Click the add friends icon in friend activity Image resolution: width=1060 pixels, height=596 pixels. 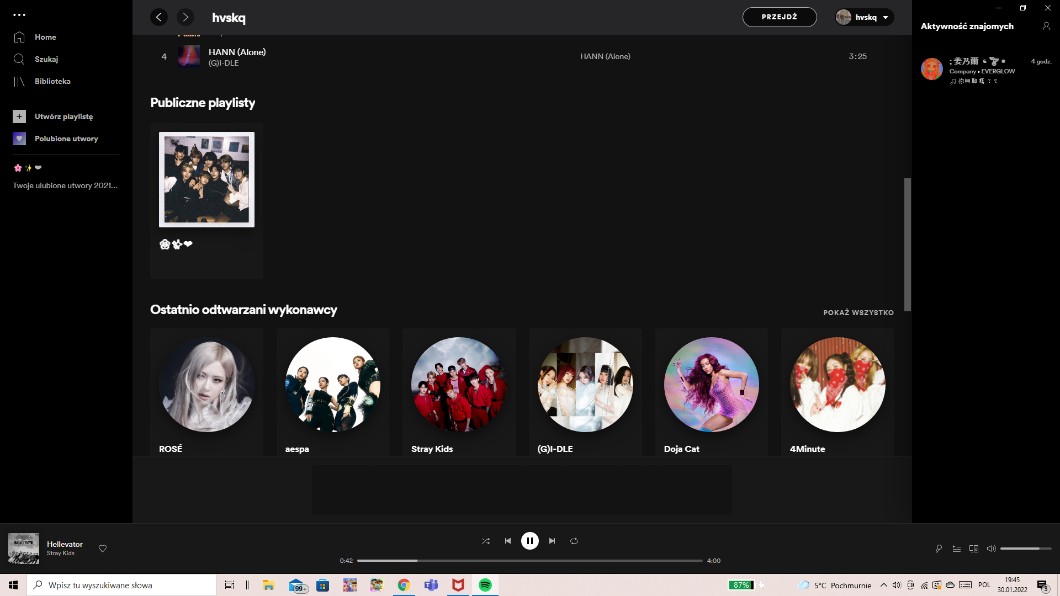pyautogui.click(x=1046, y=26)
